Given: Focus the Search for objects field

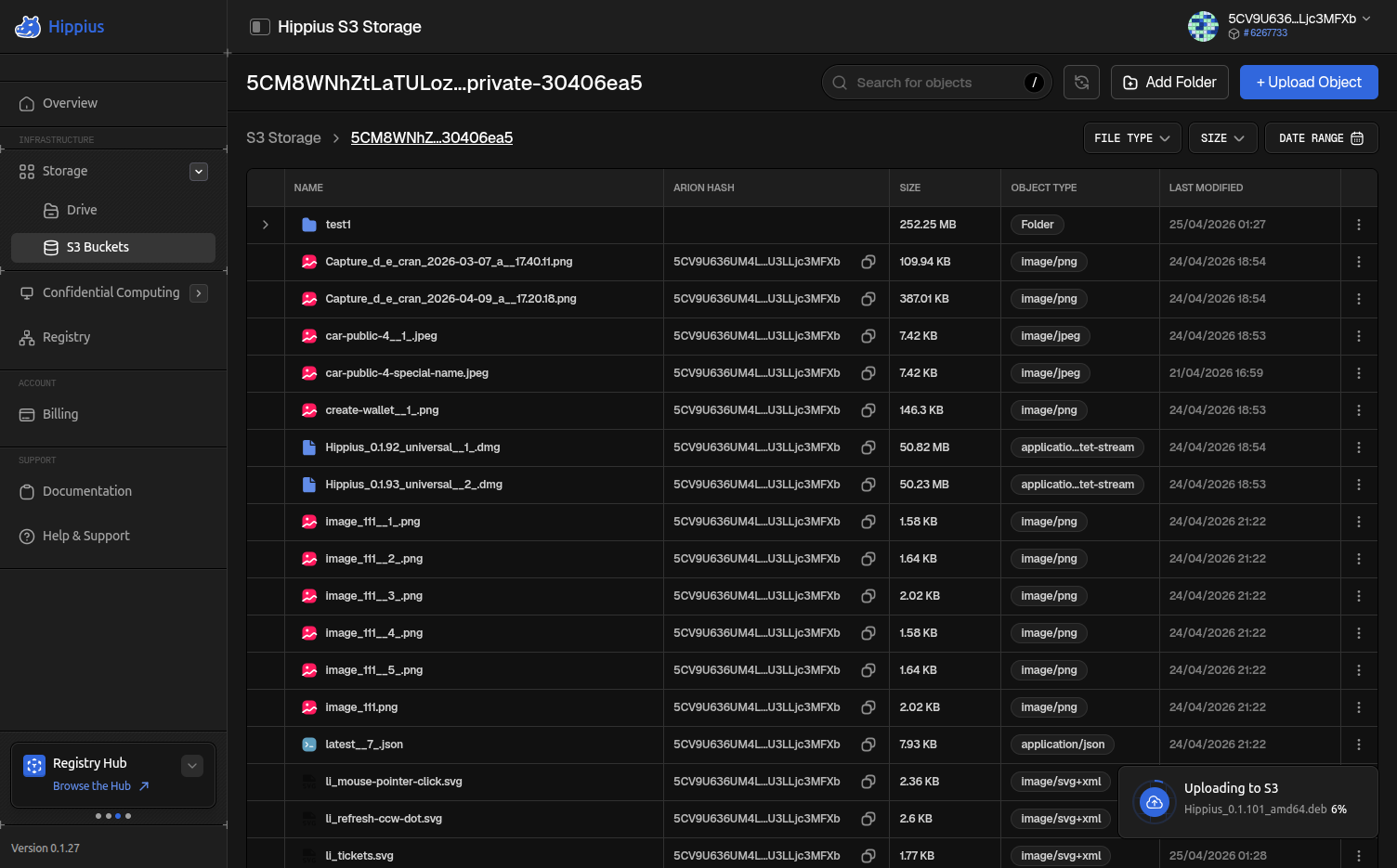Looking at the screenshot, I should point(936,83).
